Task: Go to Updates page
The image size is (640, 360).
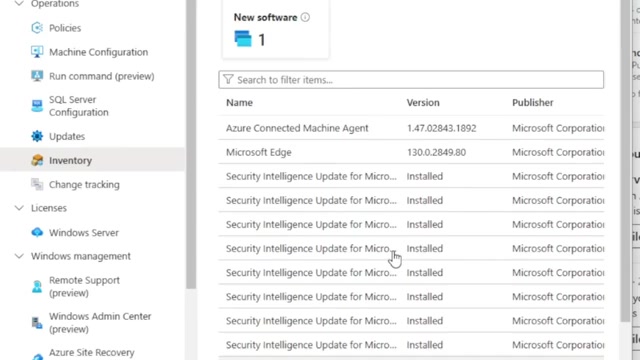Action: point(67,136)
